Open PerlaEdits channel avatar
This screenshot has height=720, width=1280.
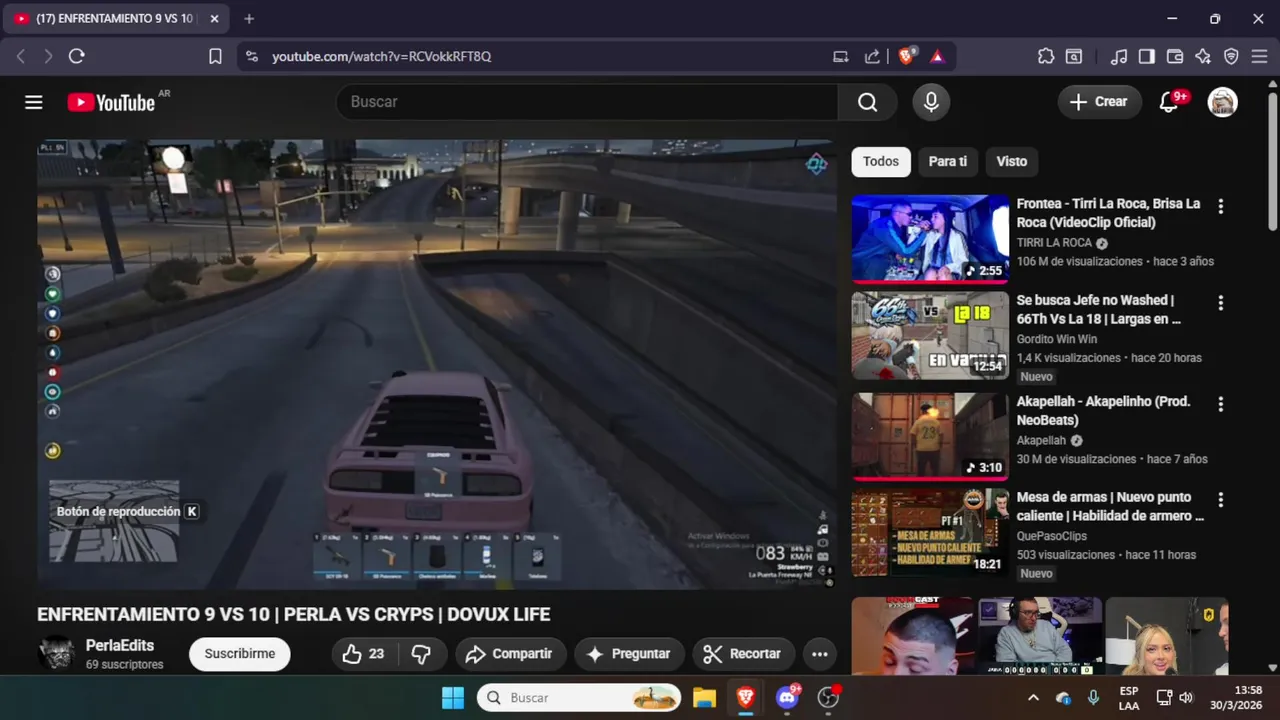tap(56, 654)
